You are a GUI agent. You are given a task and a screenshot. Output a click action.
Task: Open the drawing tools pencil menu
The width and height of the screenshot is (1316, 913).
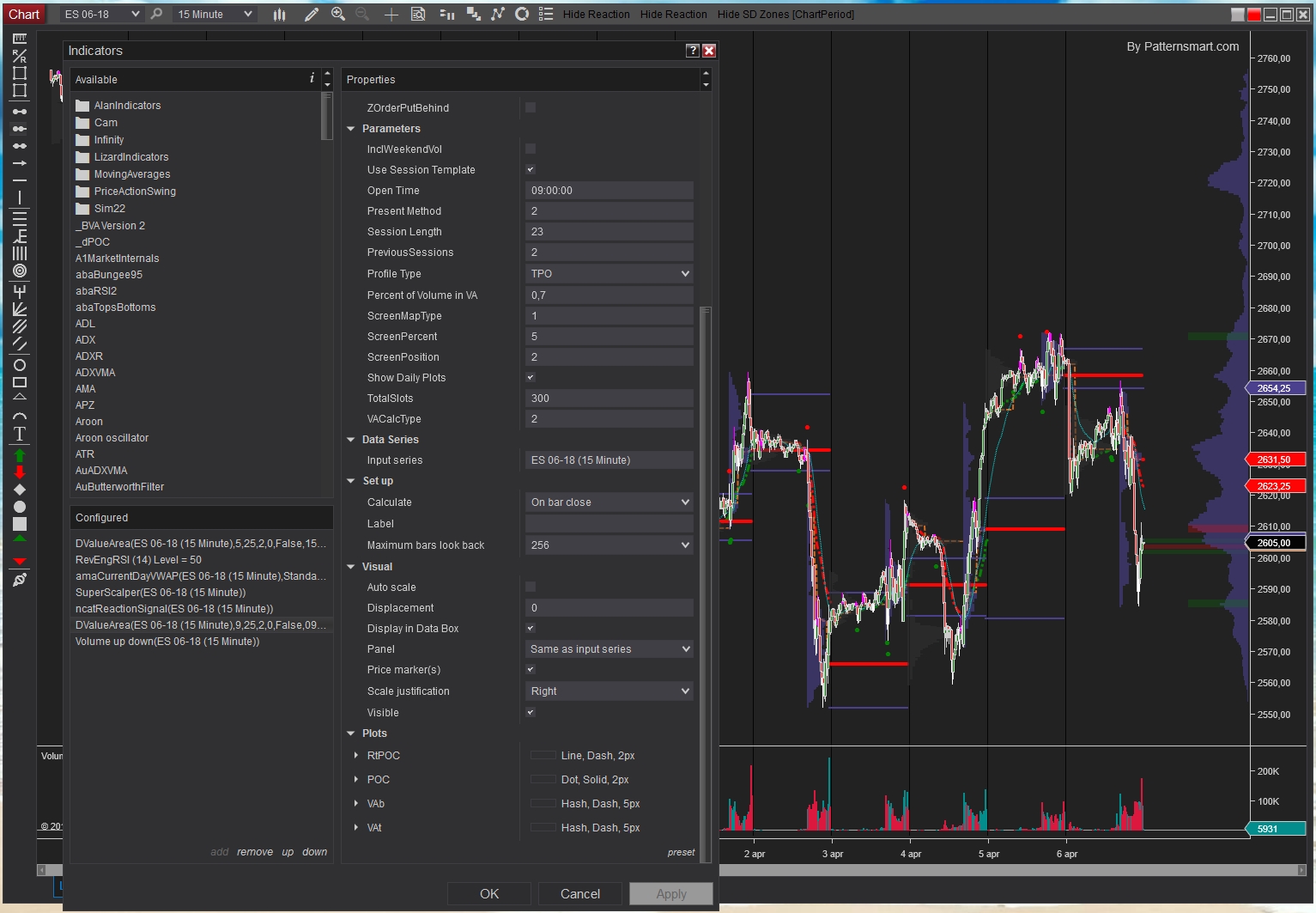pos(312,15)
